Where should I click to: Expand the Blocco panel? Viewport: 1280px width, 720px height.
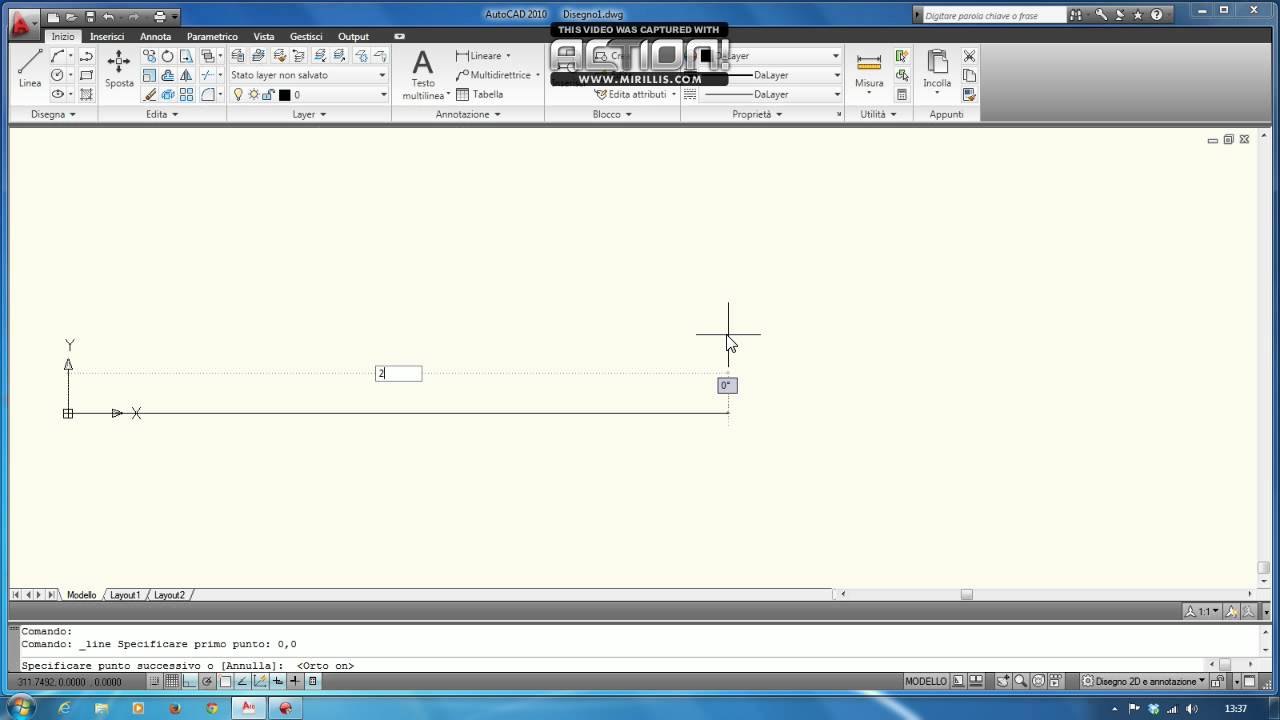pos(612,114)
